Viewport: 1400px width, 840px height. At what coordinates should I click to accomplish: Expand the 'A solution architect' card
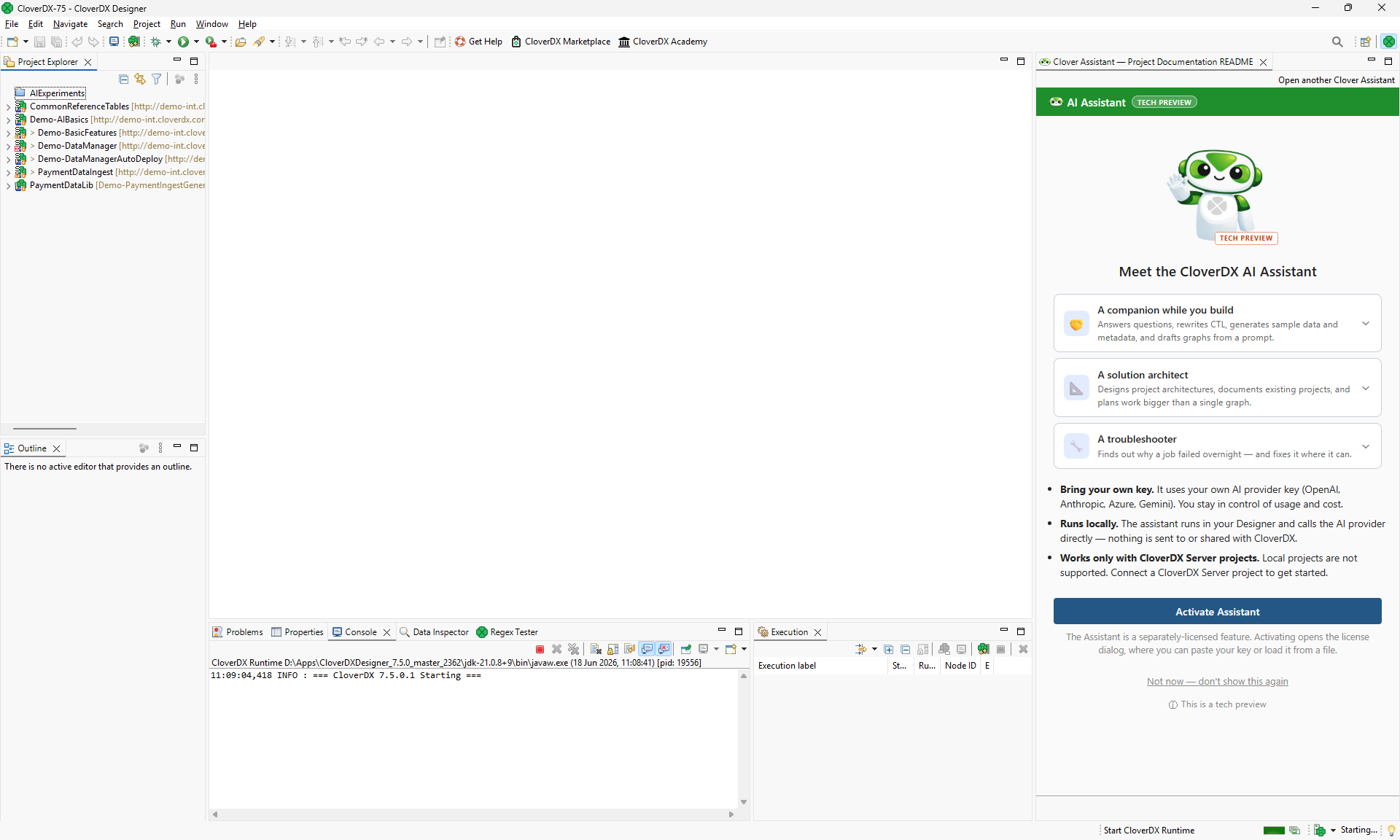point(1366,389)
